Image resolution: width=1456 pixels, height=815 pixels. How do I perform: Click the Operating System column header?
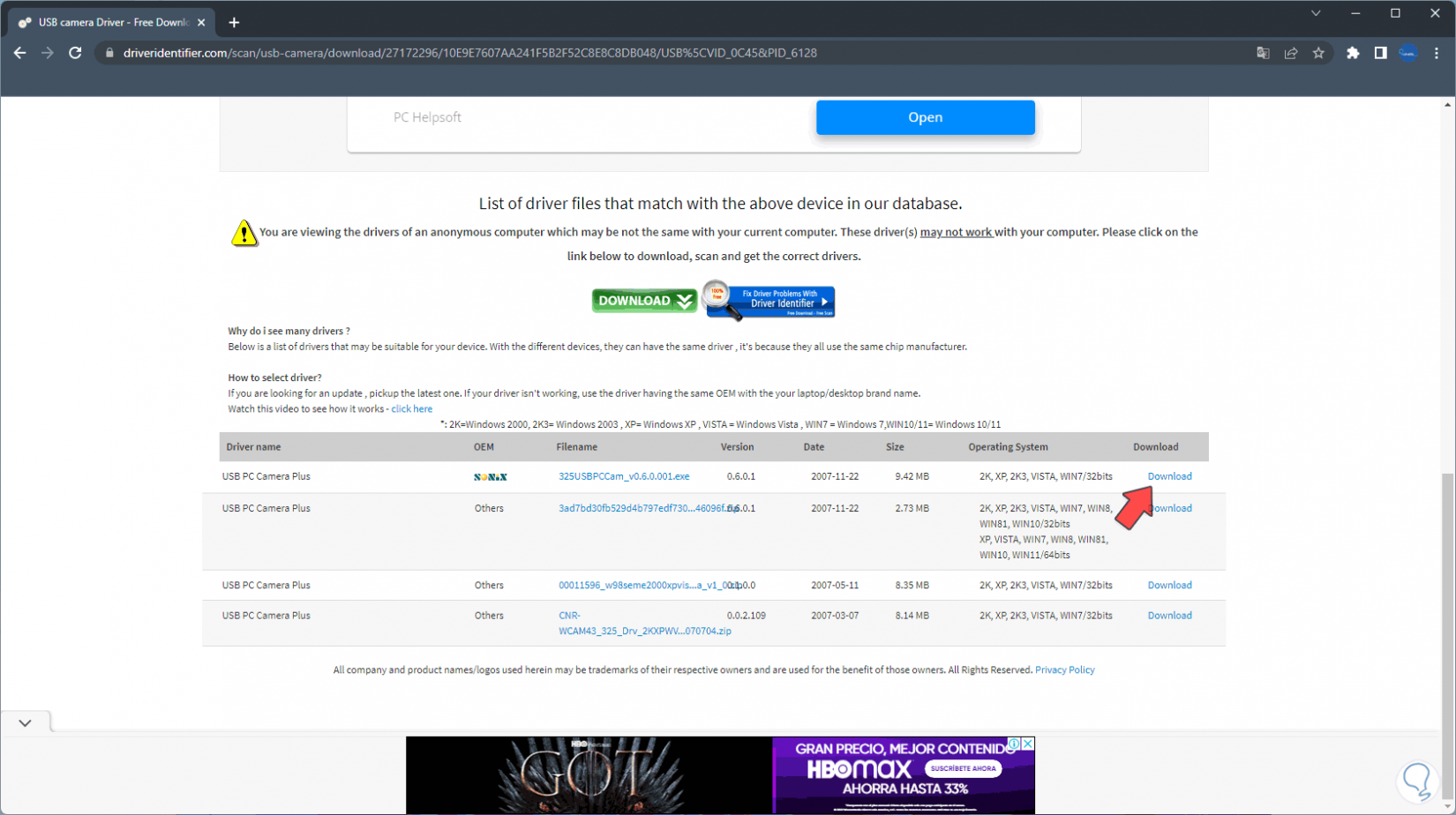click(x=1008, y=447)
